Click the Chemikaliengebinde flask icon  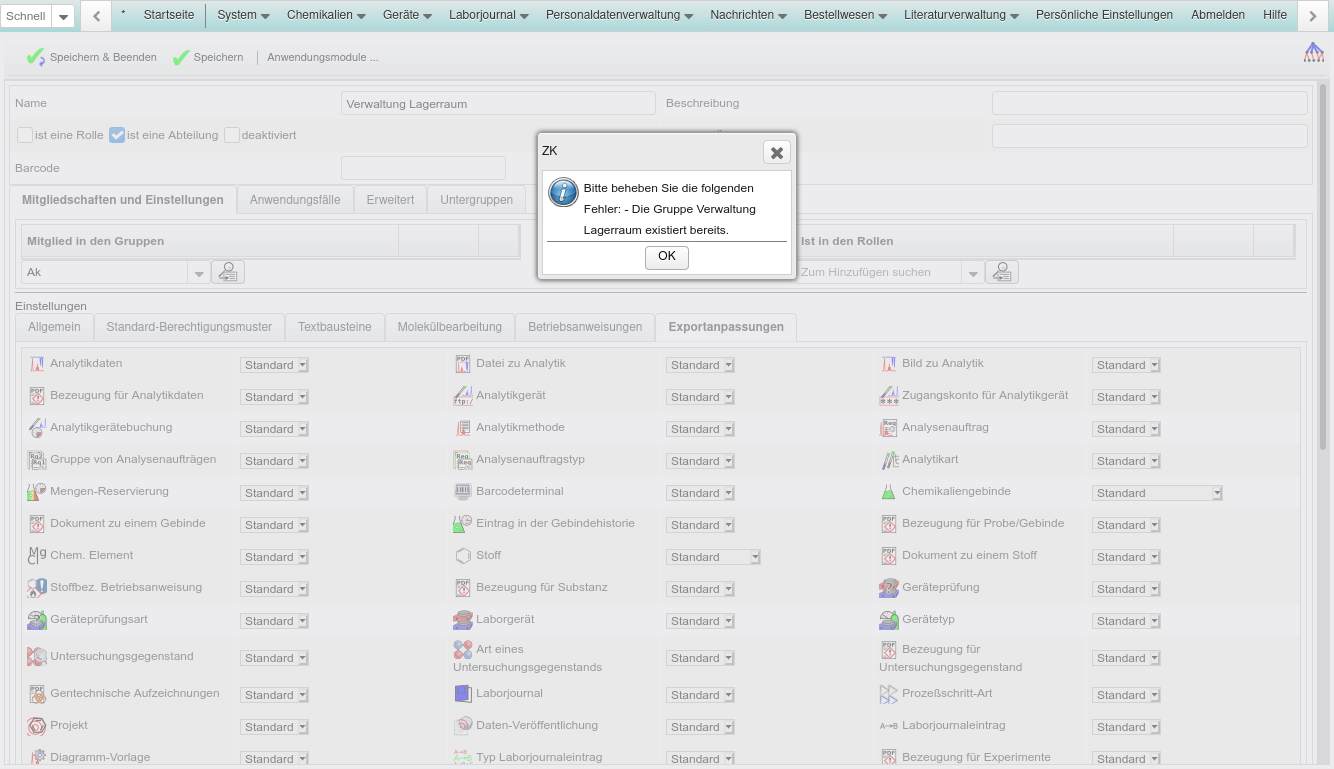click(x=887, y=492)
